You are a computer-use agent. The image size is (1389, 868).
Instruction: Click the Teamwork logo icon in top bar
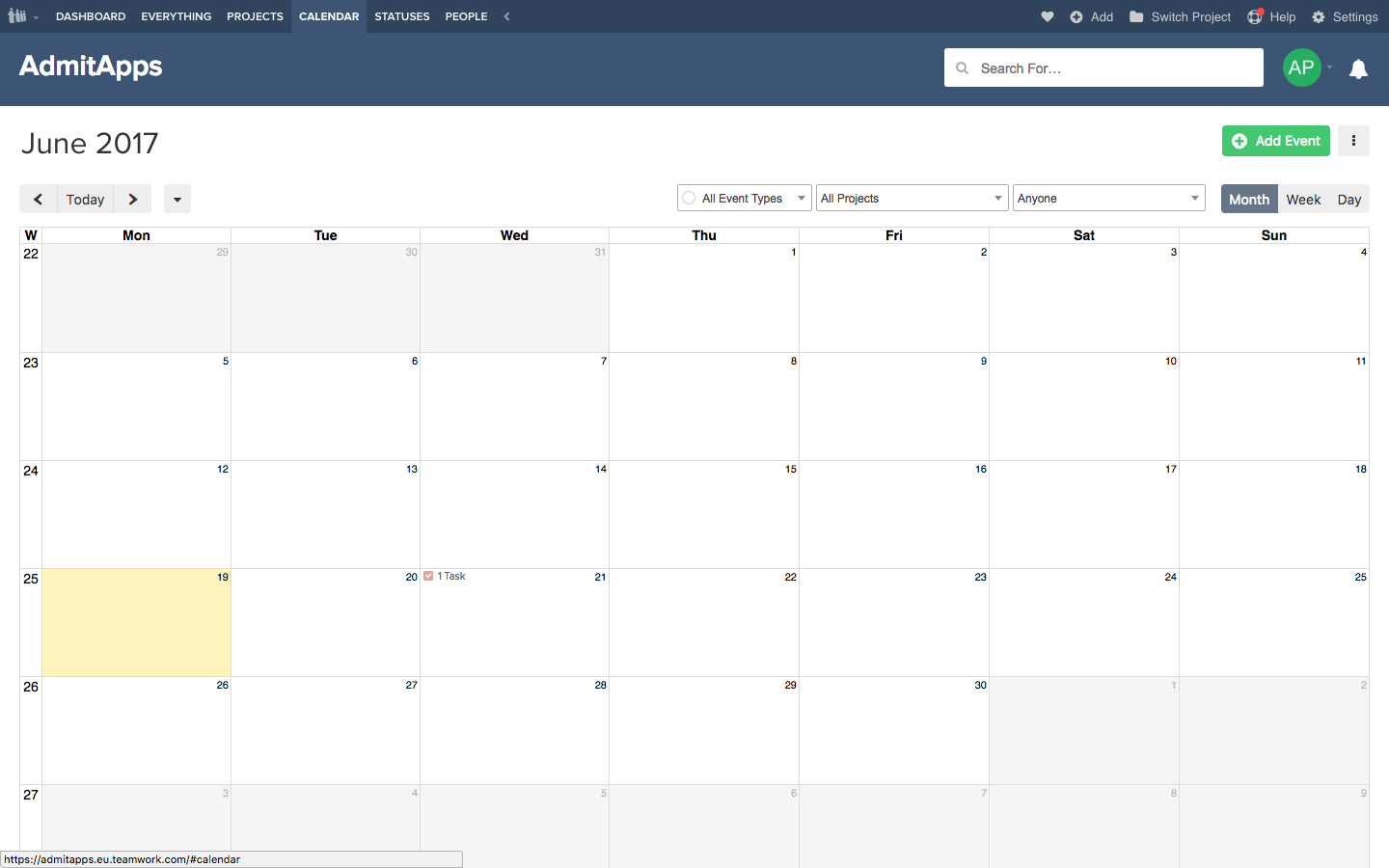click(x=16, y=16)
